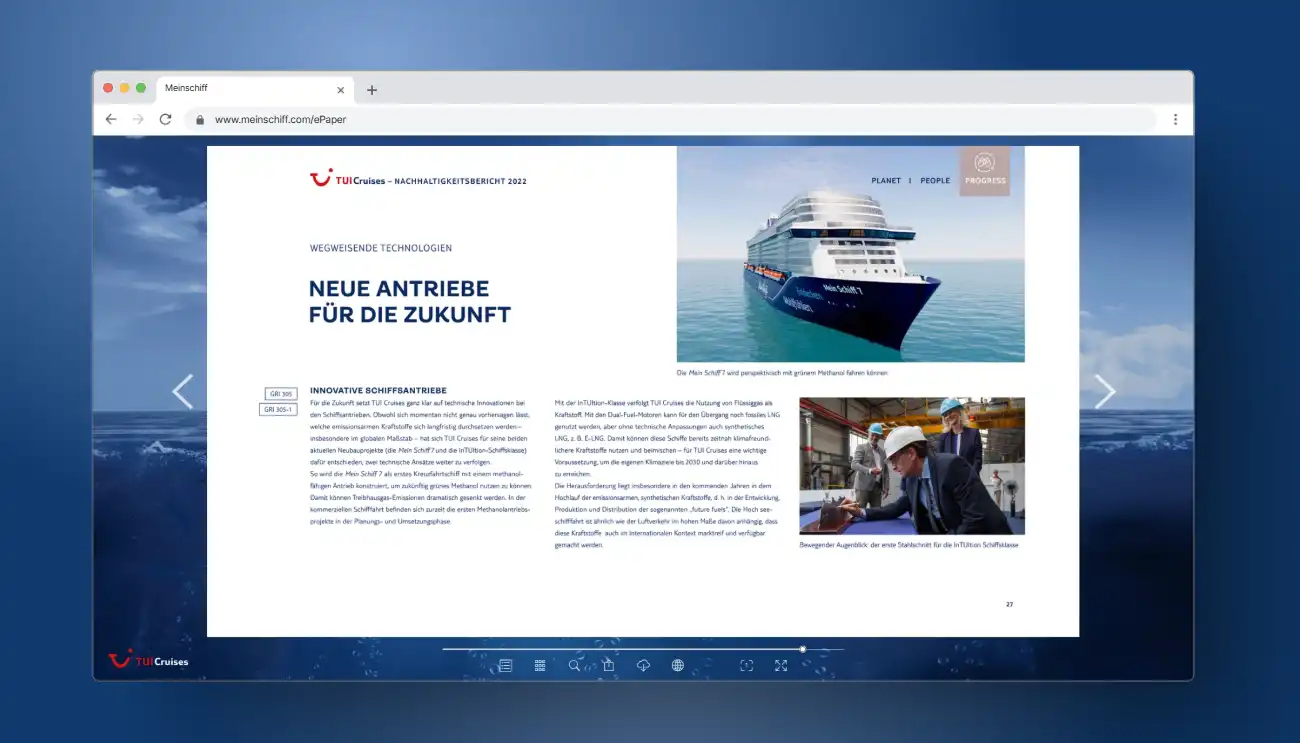The image size is (1300, 743).
Task: Download the ePaper via cloud icon
Action: pos(643,665)
